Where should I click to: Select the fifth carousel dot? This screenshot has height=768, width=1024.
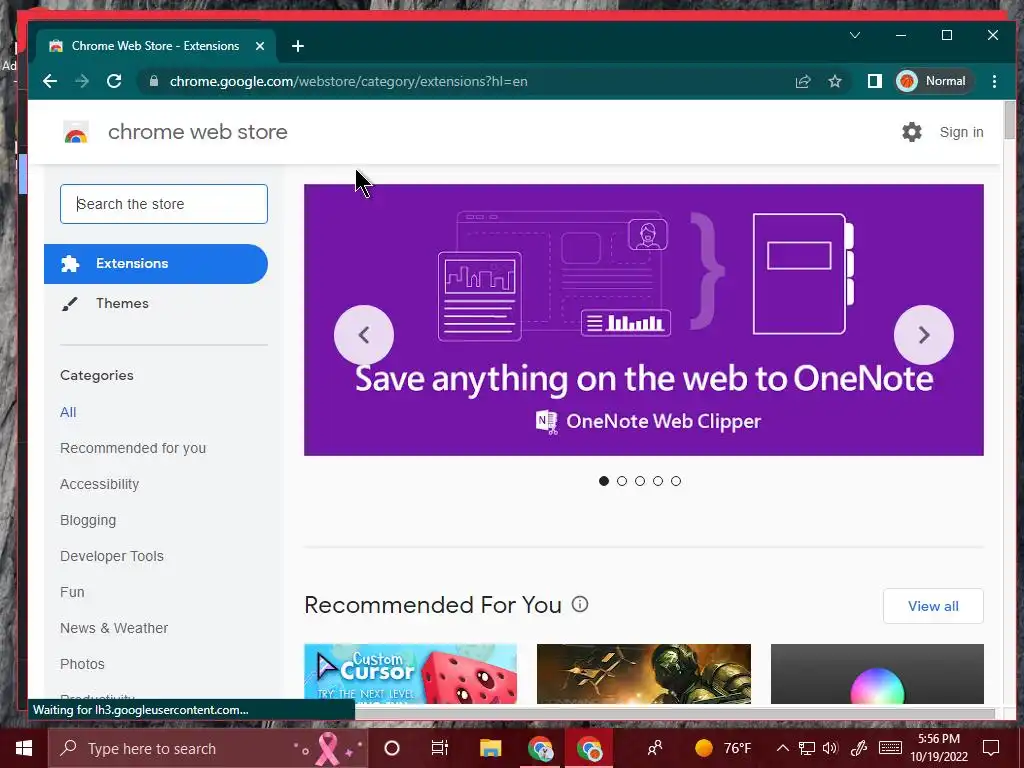pyautogui.click(x=676, y=481)
